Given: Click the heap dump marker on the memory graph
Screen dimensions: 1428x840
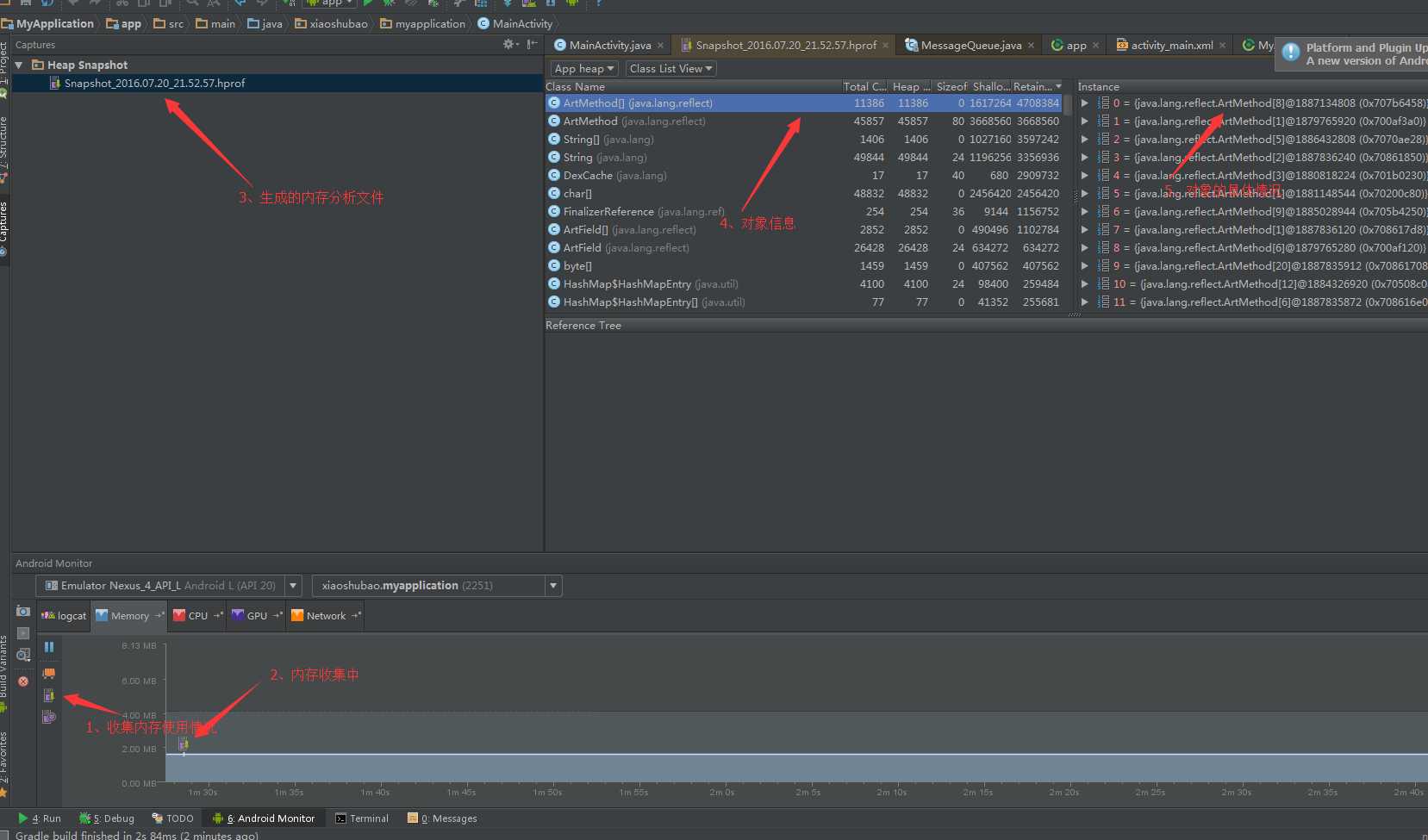Looking at the screenshot, I should click(x=183, y=744).
